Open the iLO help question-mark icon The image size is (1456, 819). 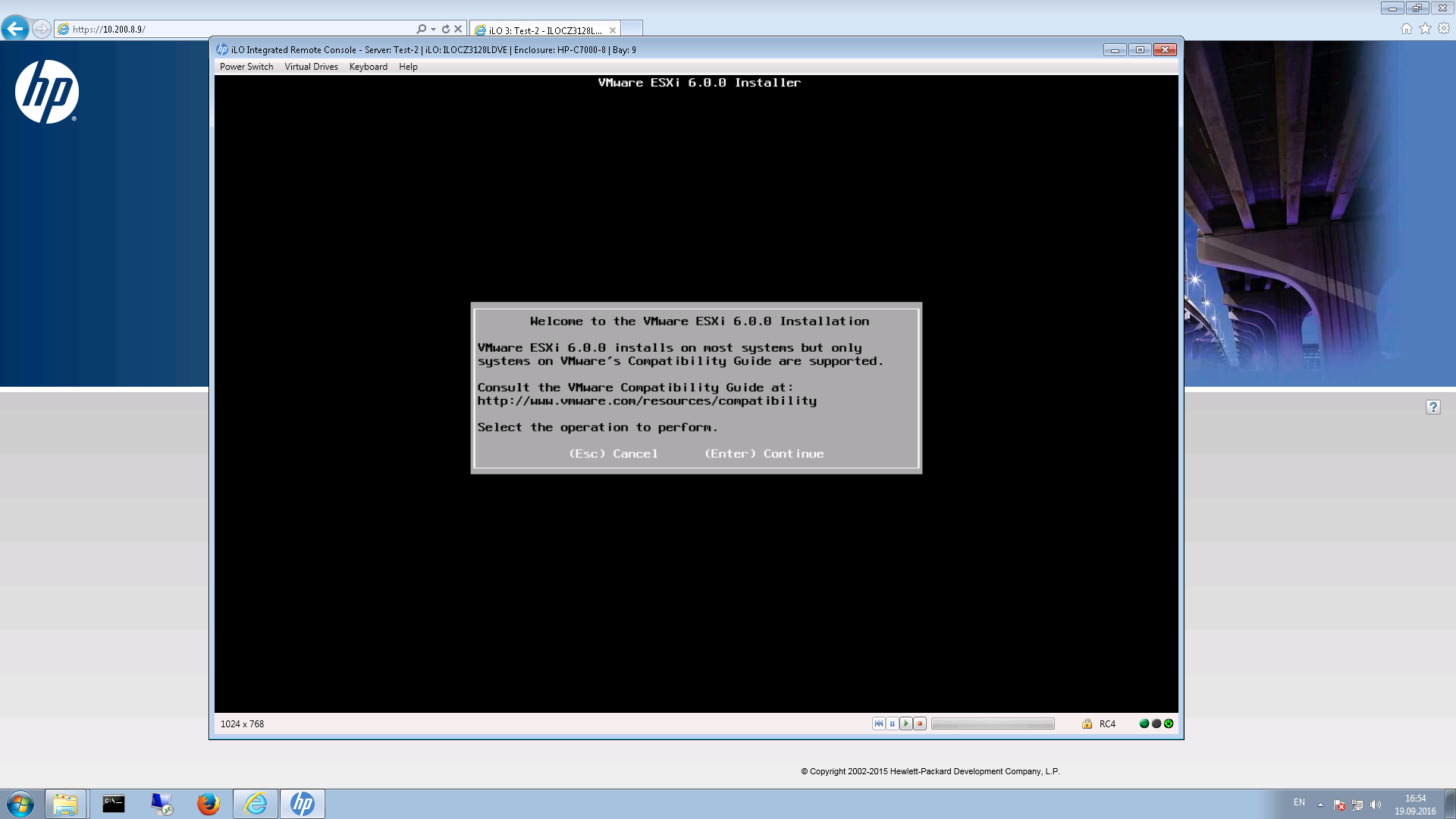1432,407
